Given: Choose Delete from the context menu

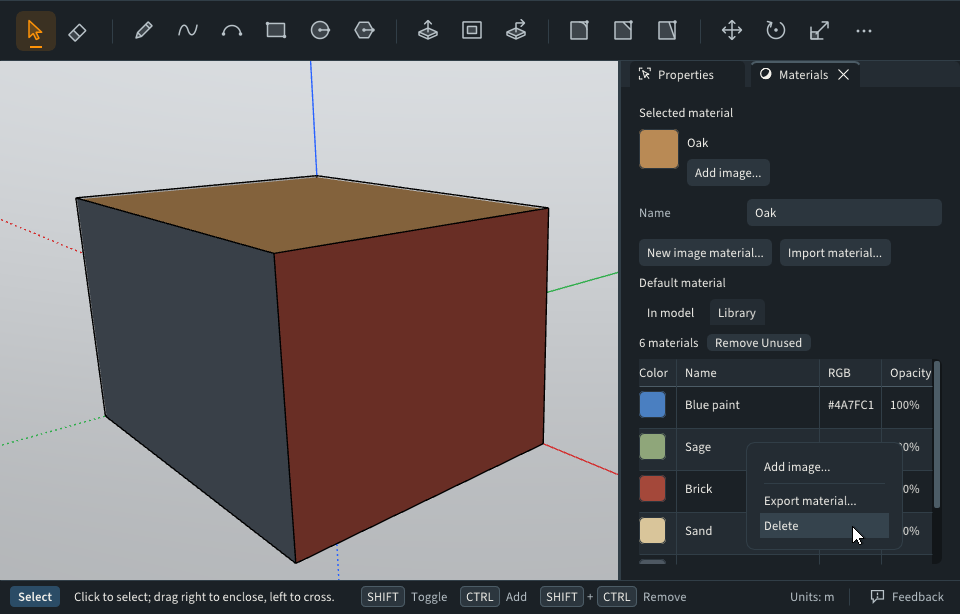Looking at the screenshot, I should coord(824,526).
